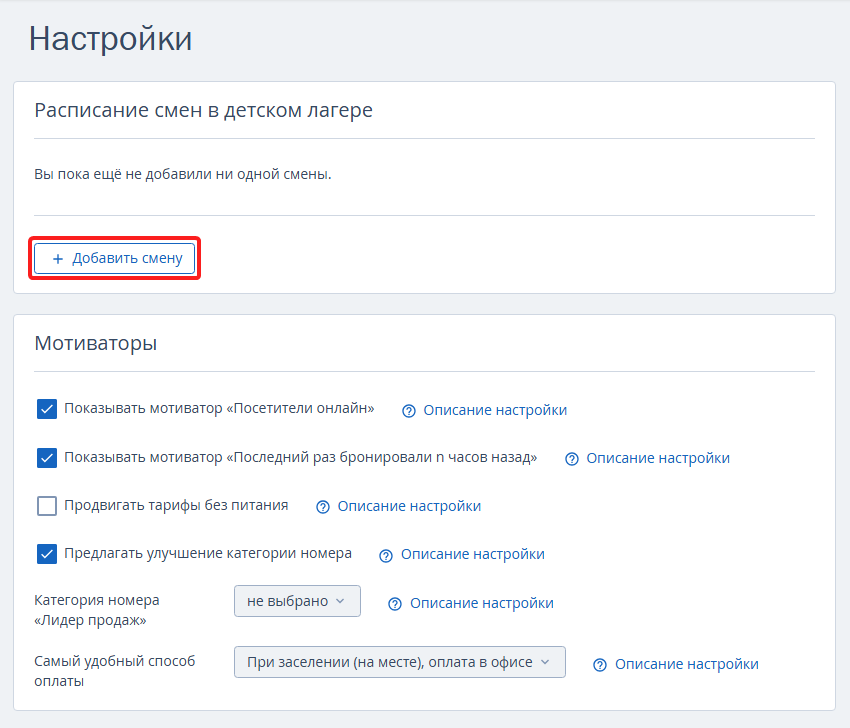Viewport: 850px width, 728px height.
Task: Open «Описание настройки» link next to «не выбрано»
Action: coord(482,603)
